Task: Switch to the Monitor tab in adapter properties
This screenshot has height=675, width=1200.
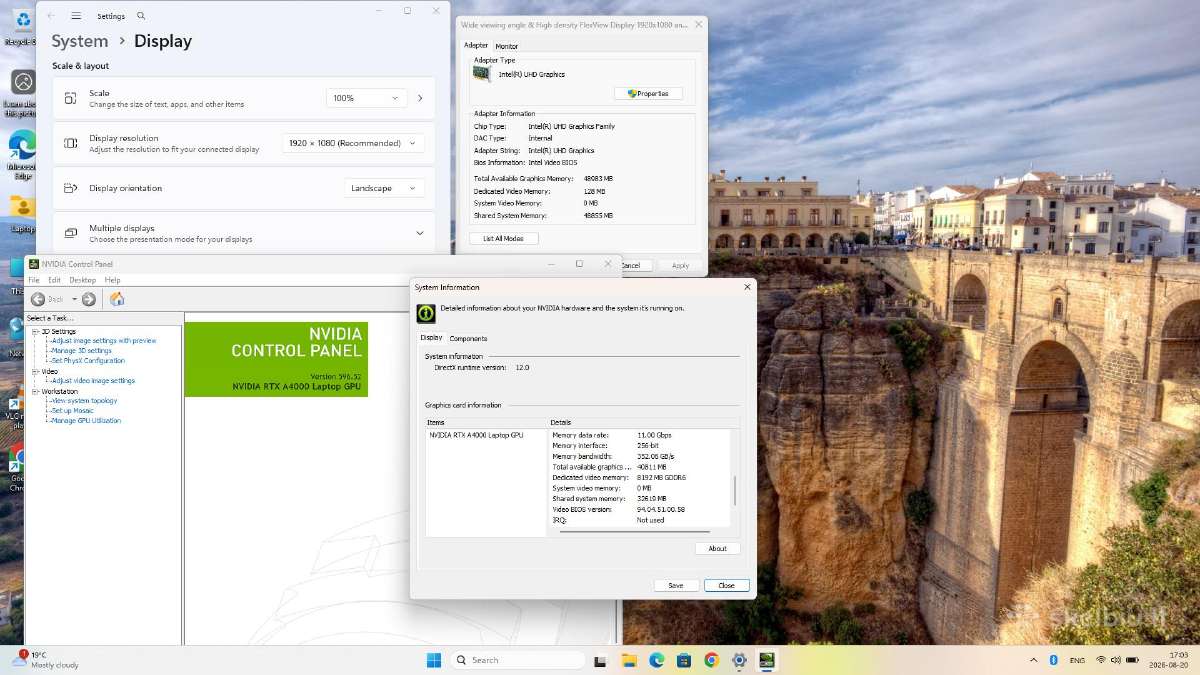Action: 507,46
